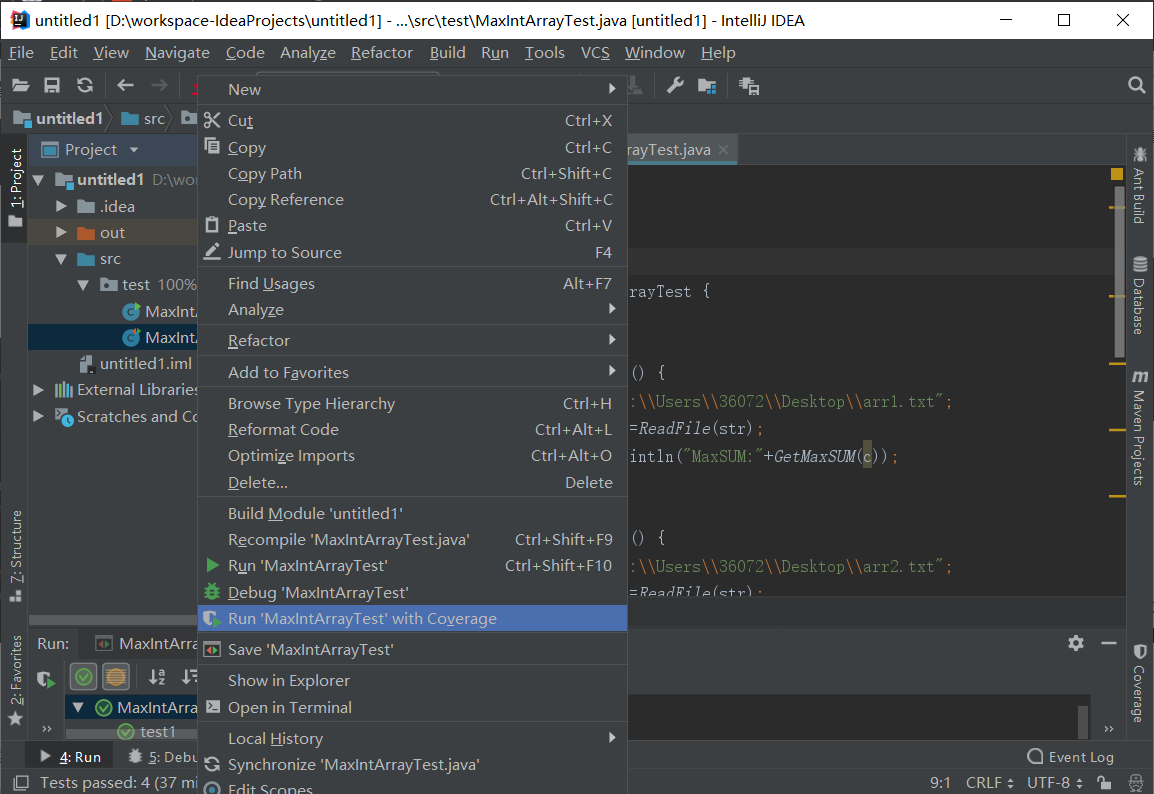Click the Cut scissors icon in context menu

[x=212, y=120]
